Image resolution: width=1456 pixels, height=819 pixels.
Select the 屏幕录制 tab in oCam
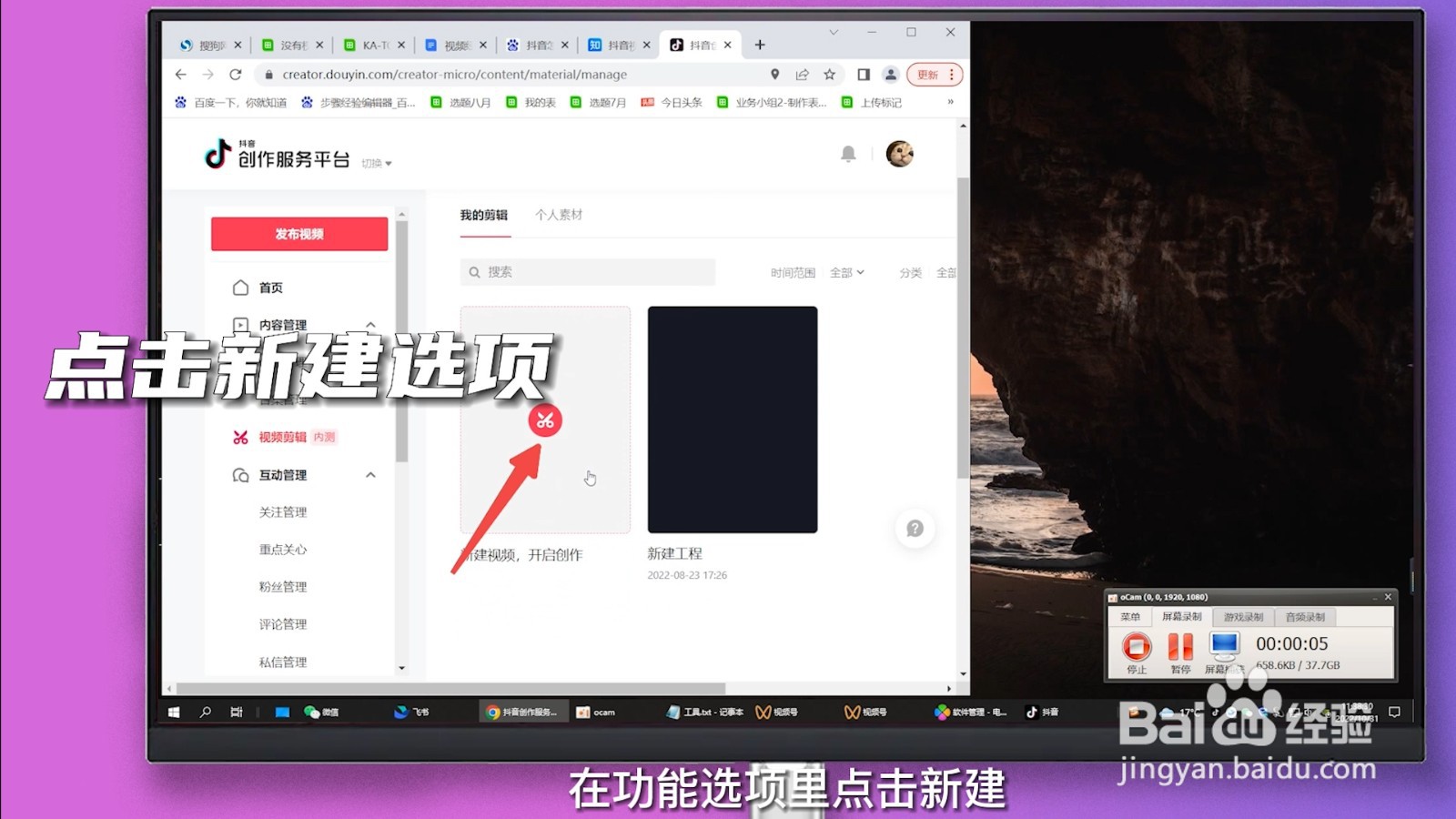pyautogui.click(x=1181, y=617)
